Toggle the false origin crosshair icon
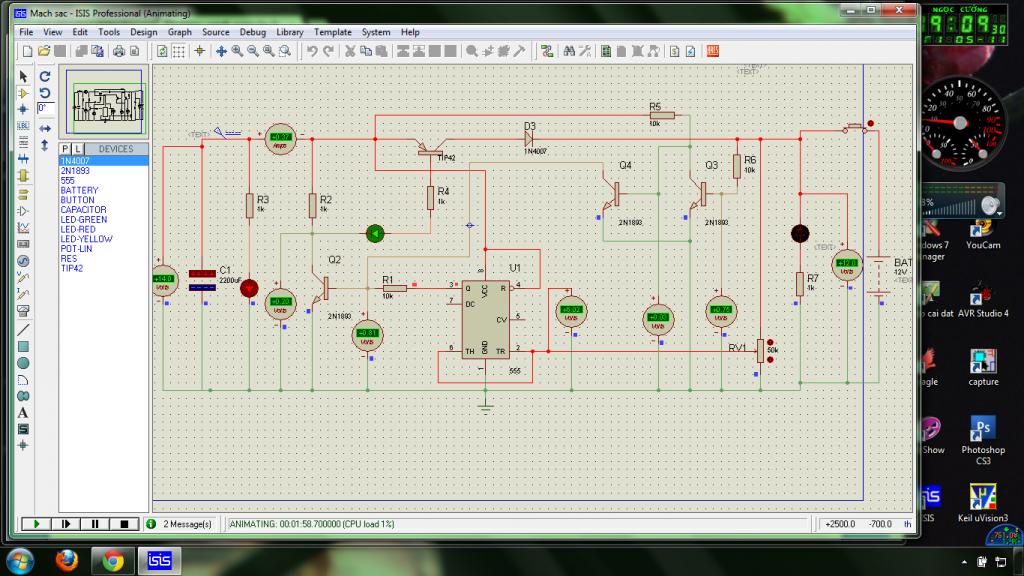Image resolution: width=1024 pixels, height=576 pixels. click(200, 51)
